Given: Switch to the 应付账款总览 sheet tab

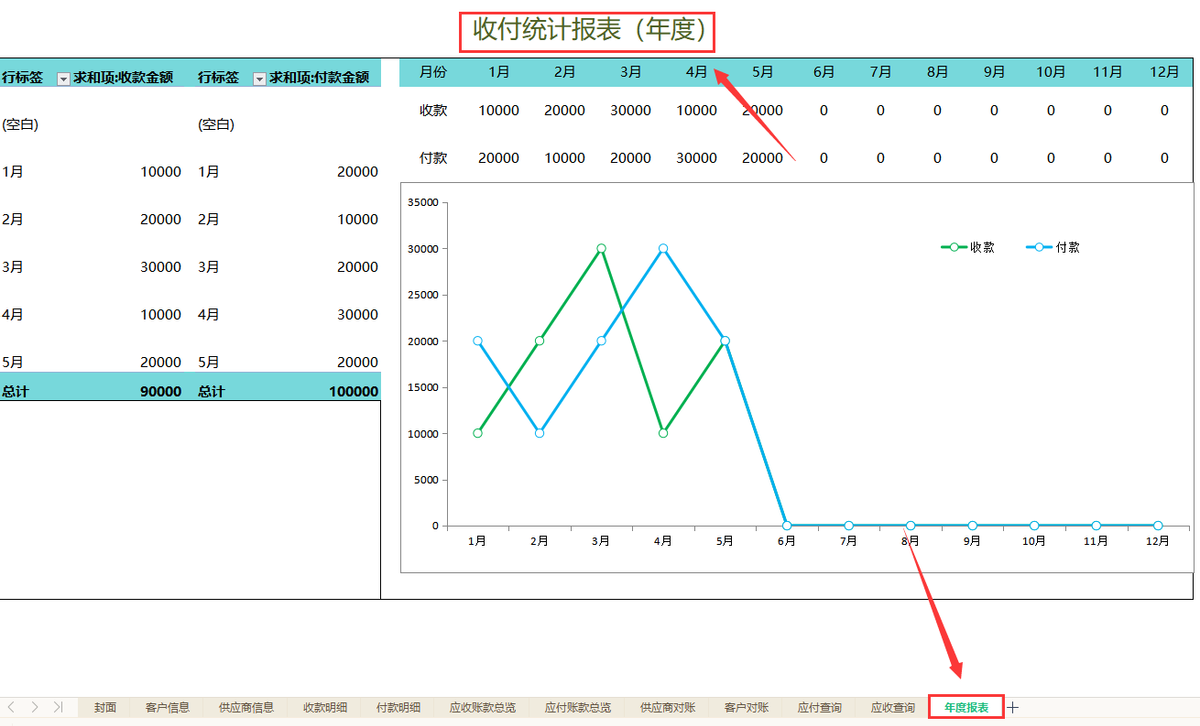Looking at the screenshot, I should click(x=578, y=707).
